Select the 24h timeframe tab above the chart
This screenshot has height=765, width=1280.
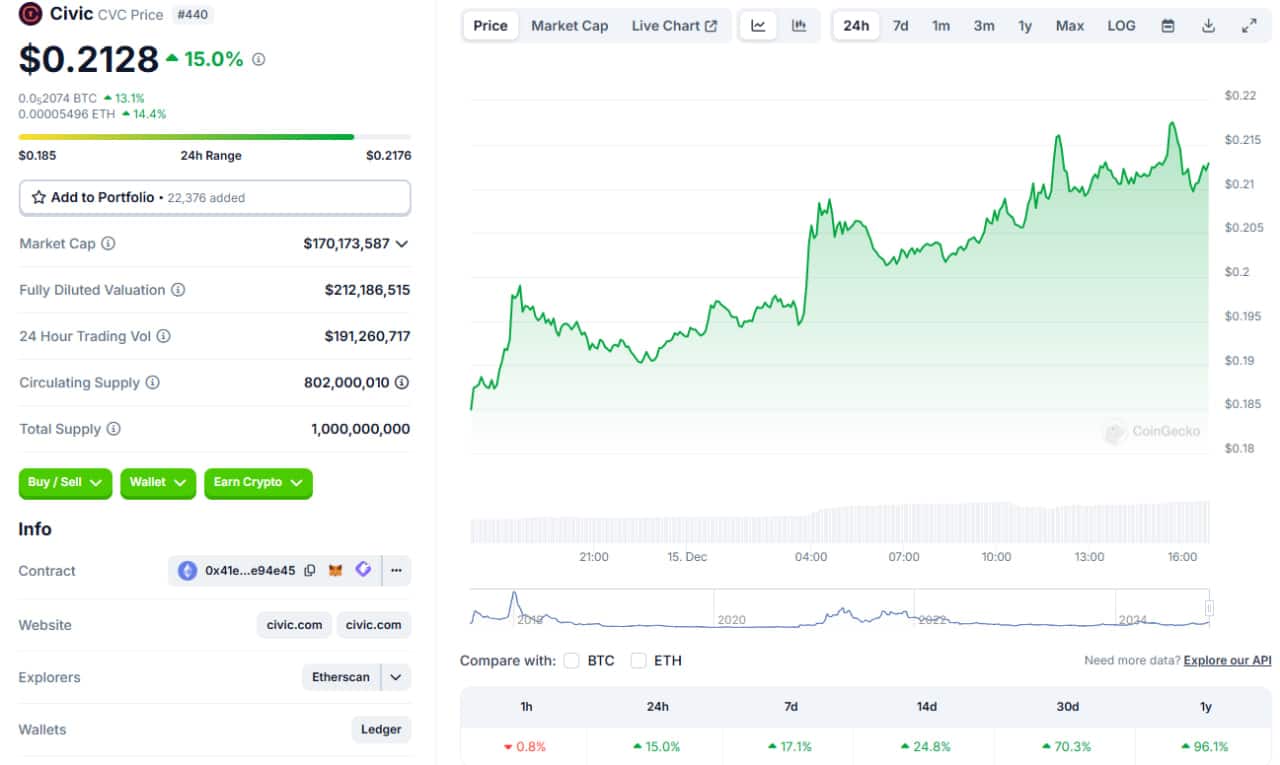(x=856, y=26)
